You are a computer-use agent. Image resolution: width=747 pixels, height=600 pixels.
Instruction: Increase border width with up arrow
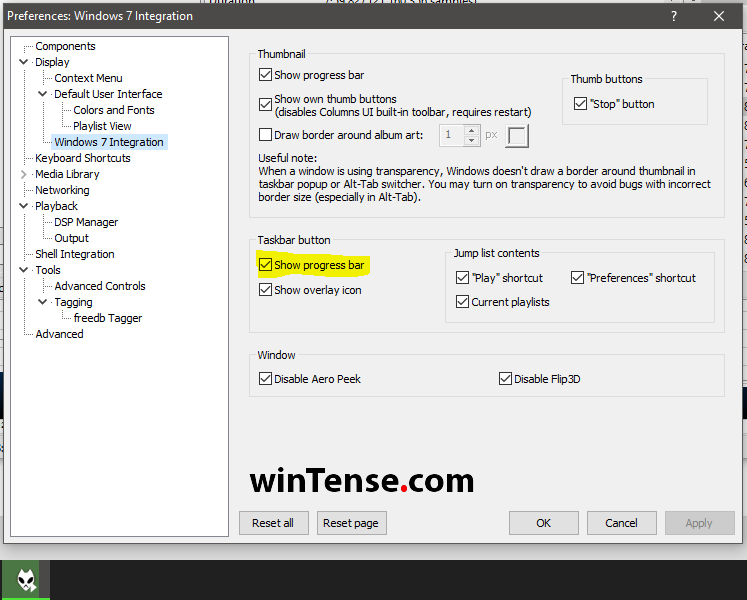point(471,130)
